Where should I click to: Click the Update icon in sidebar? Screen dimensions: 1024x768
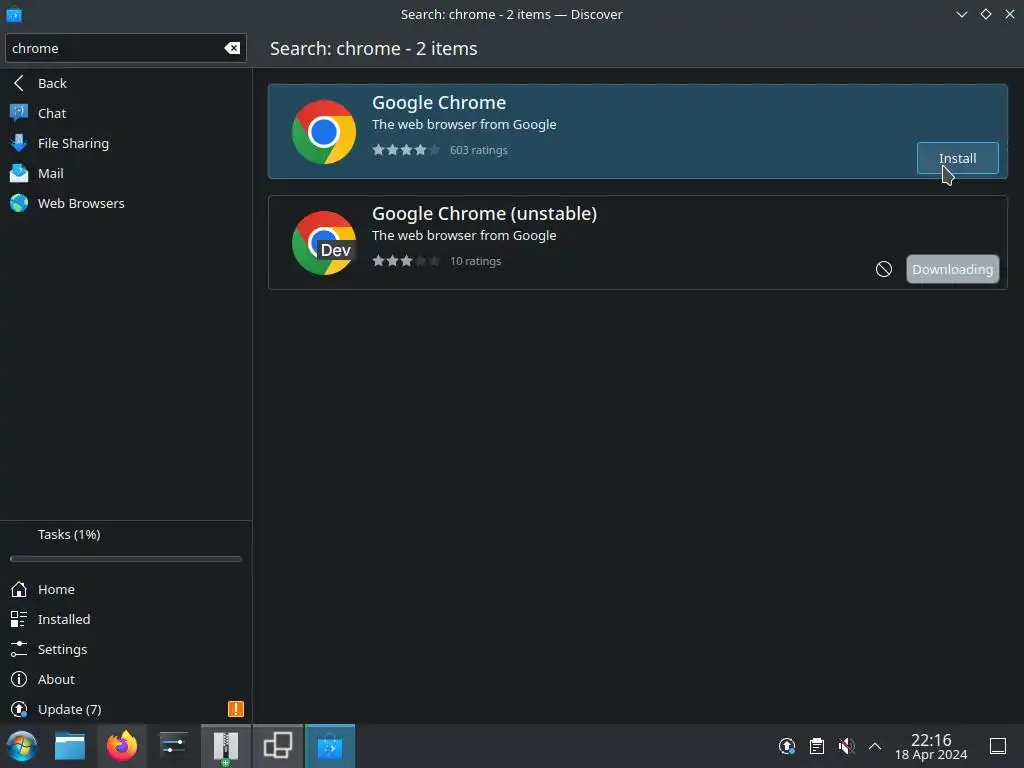pos(19,709)
